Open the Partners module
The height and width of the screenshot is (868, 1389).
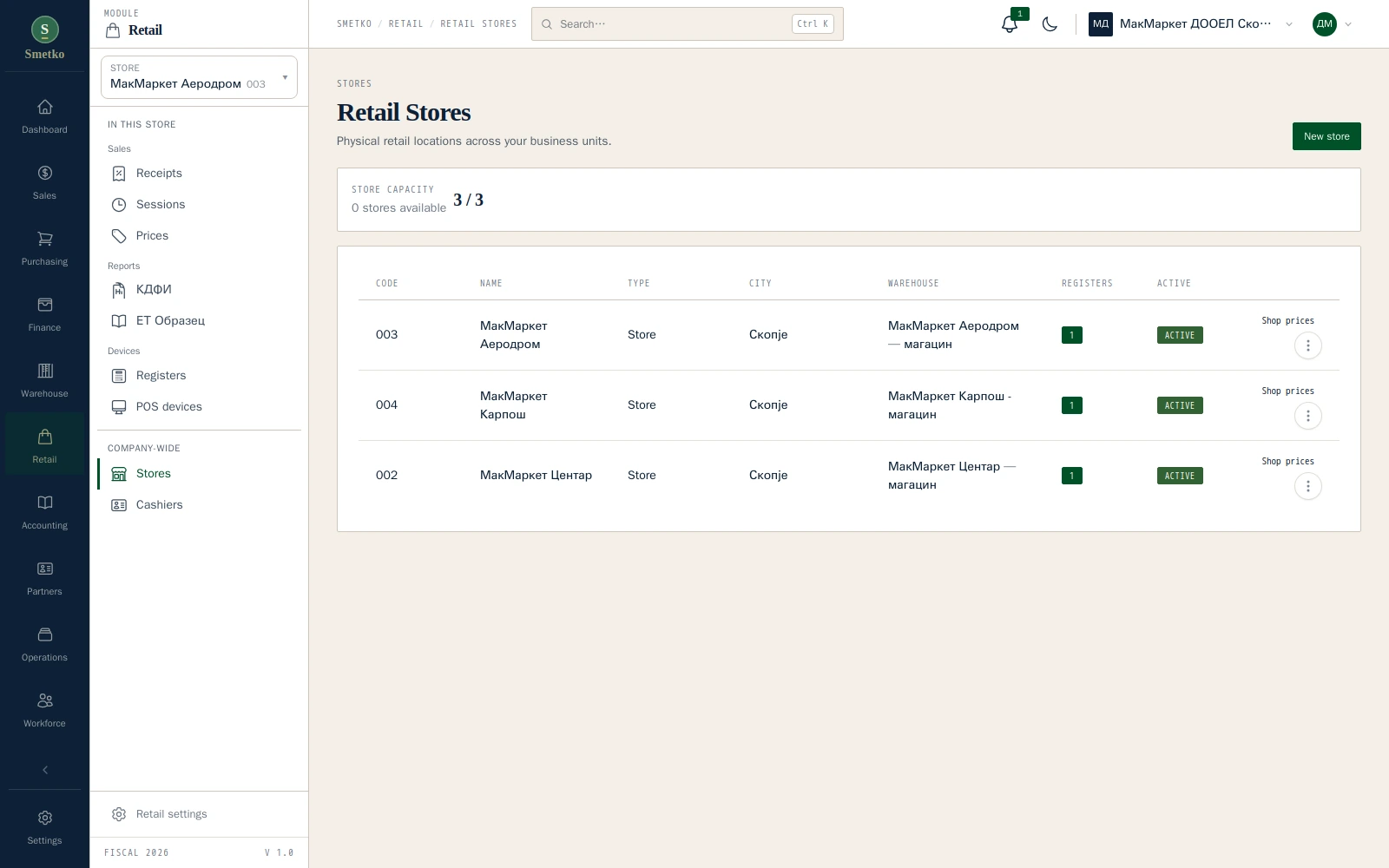pos(44,579)
